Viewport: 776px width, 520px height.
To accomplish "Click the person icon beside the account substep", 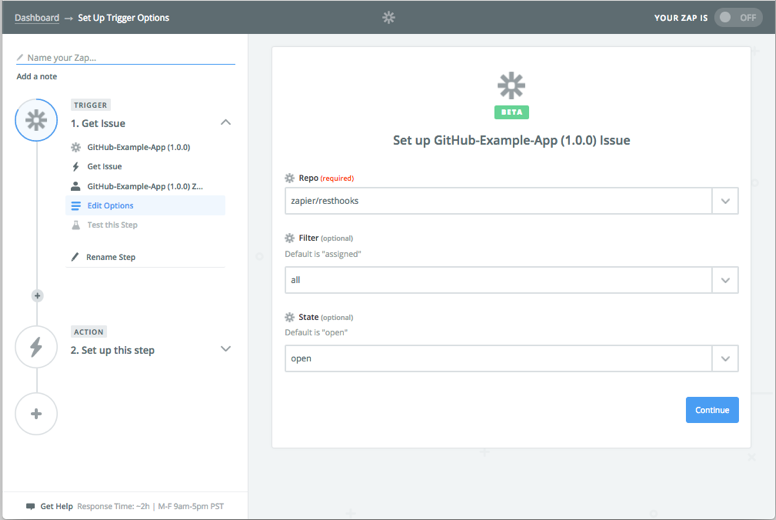I will 75,186.
